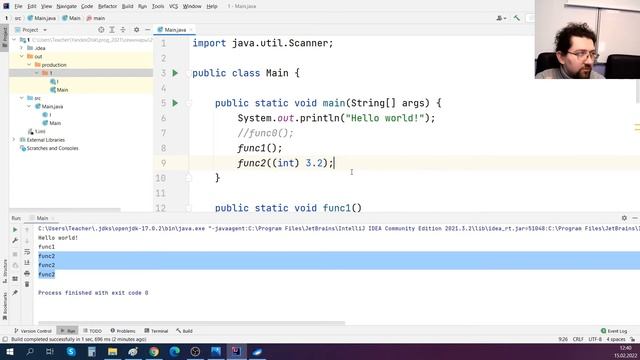Collapse the root project node 1
640x360 pixels.
(x=14, y=40)
